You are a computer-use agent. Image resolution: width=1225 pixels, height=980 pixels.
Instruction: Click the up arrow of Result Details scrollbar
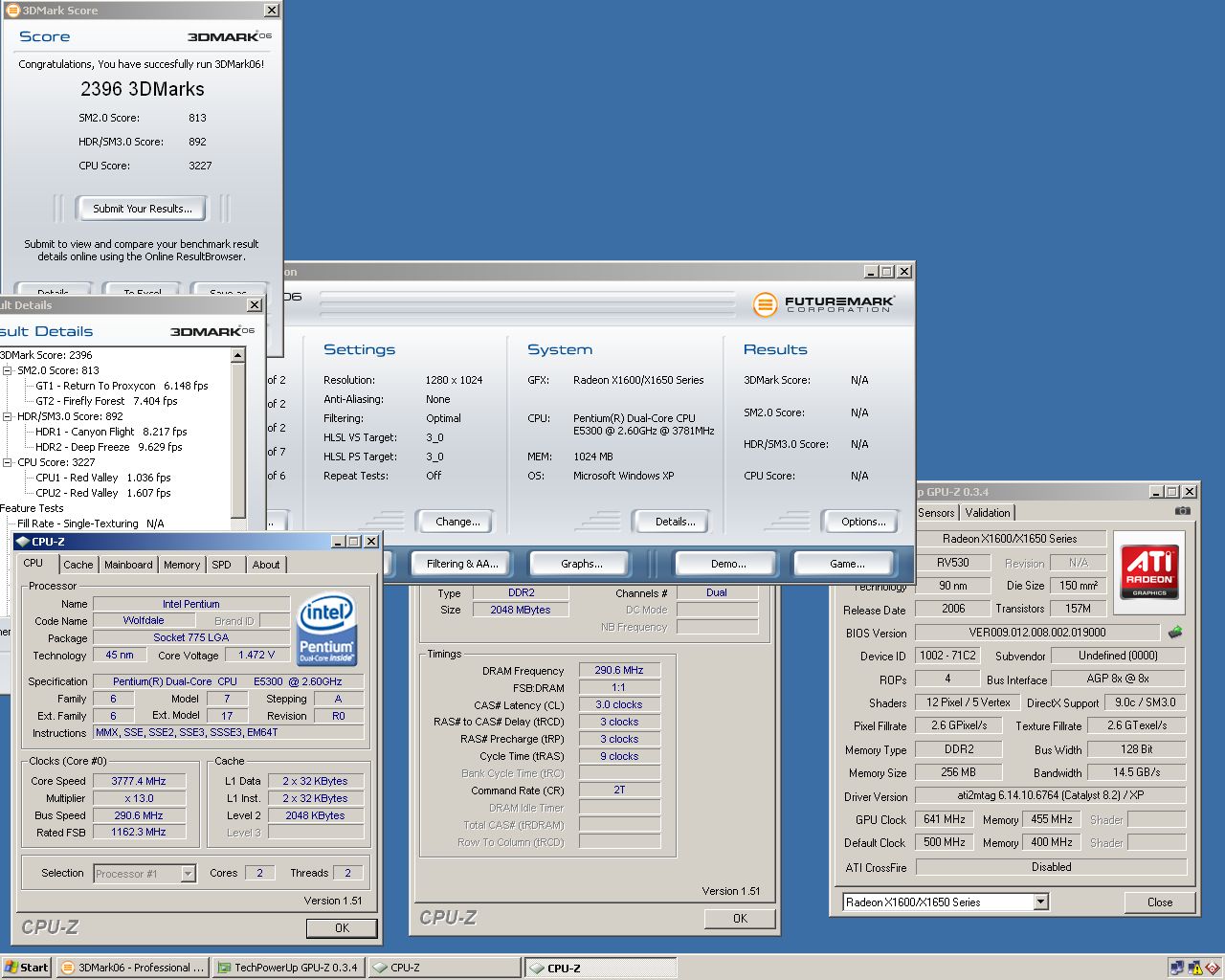[238, 355]
